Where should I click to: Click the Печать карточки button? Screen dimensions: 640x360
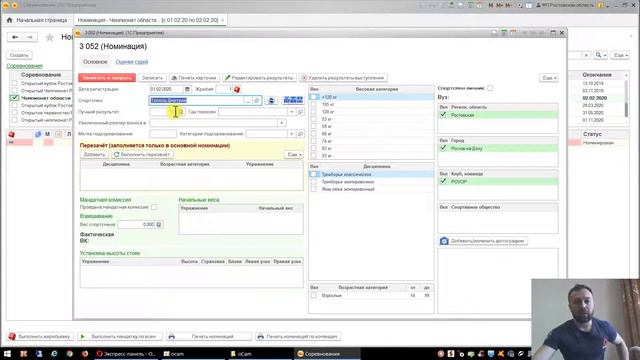pyautogui.click(x=194, y=78)
